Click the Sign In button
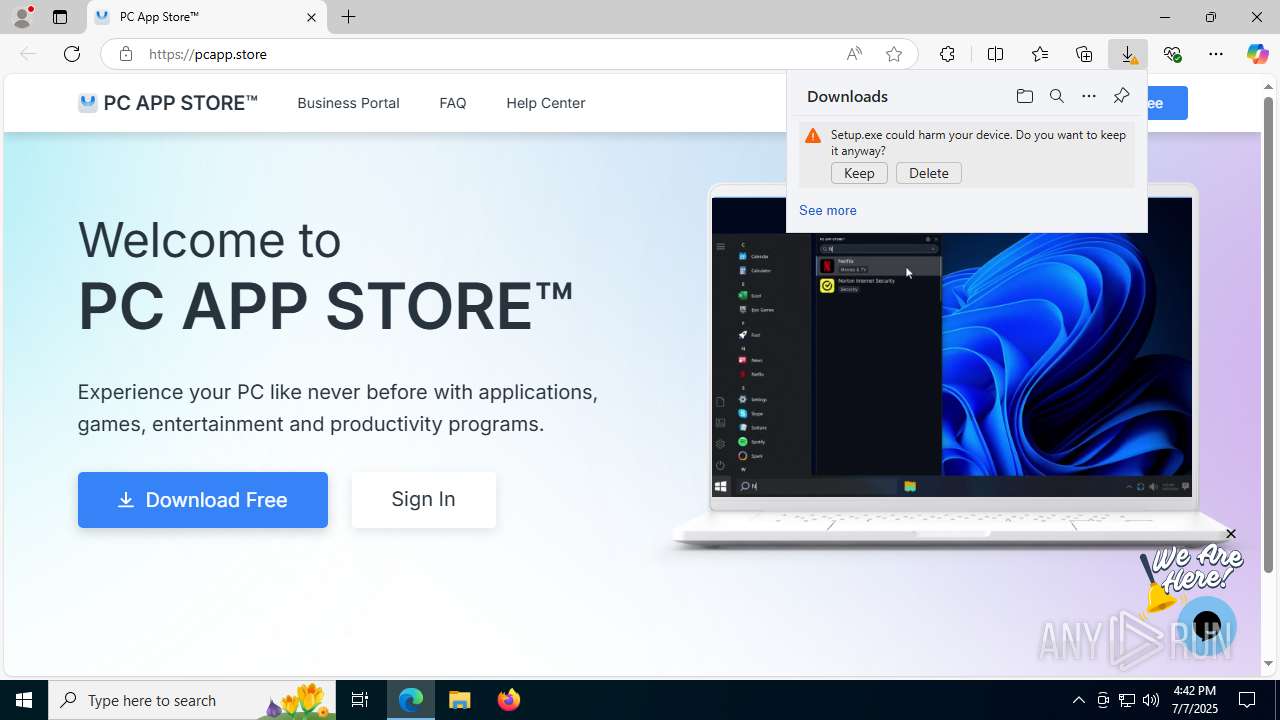The height and width of the screenshot is (720, 1280). (x=423, y=499)
